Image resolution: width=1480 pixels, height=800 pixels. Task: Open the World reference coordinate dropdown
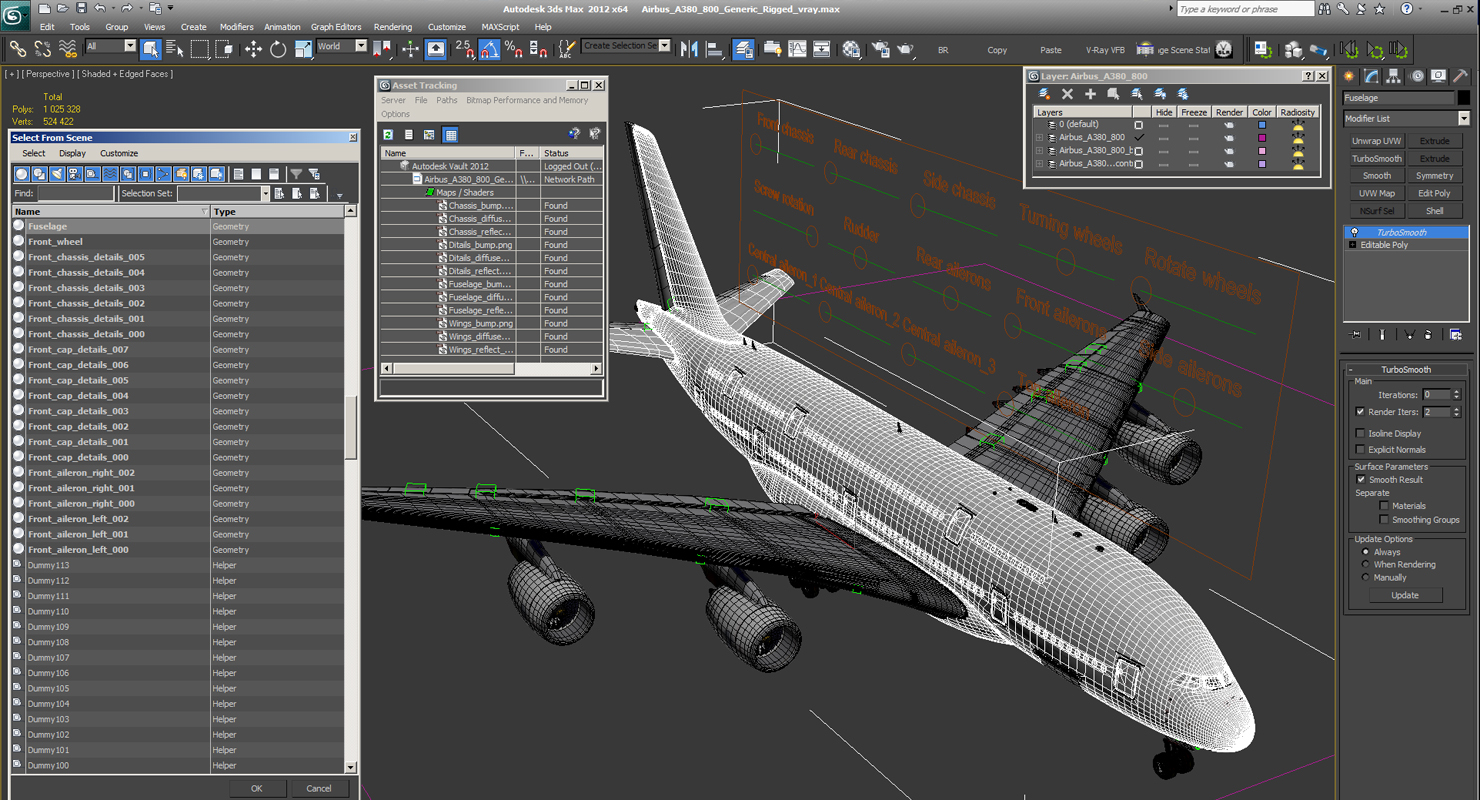tap(342, 47)
